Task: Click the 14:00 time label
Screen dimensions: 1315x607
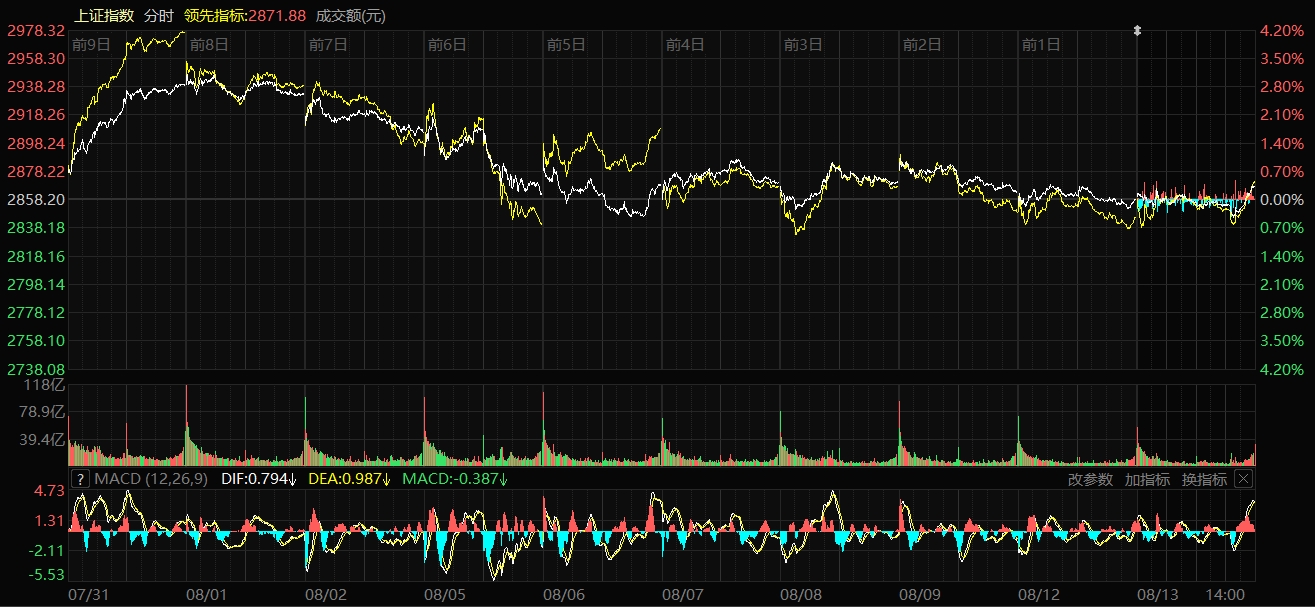Action: point(1226,594)
